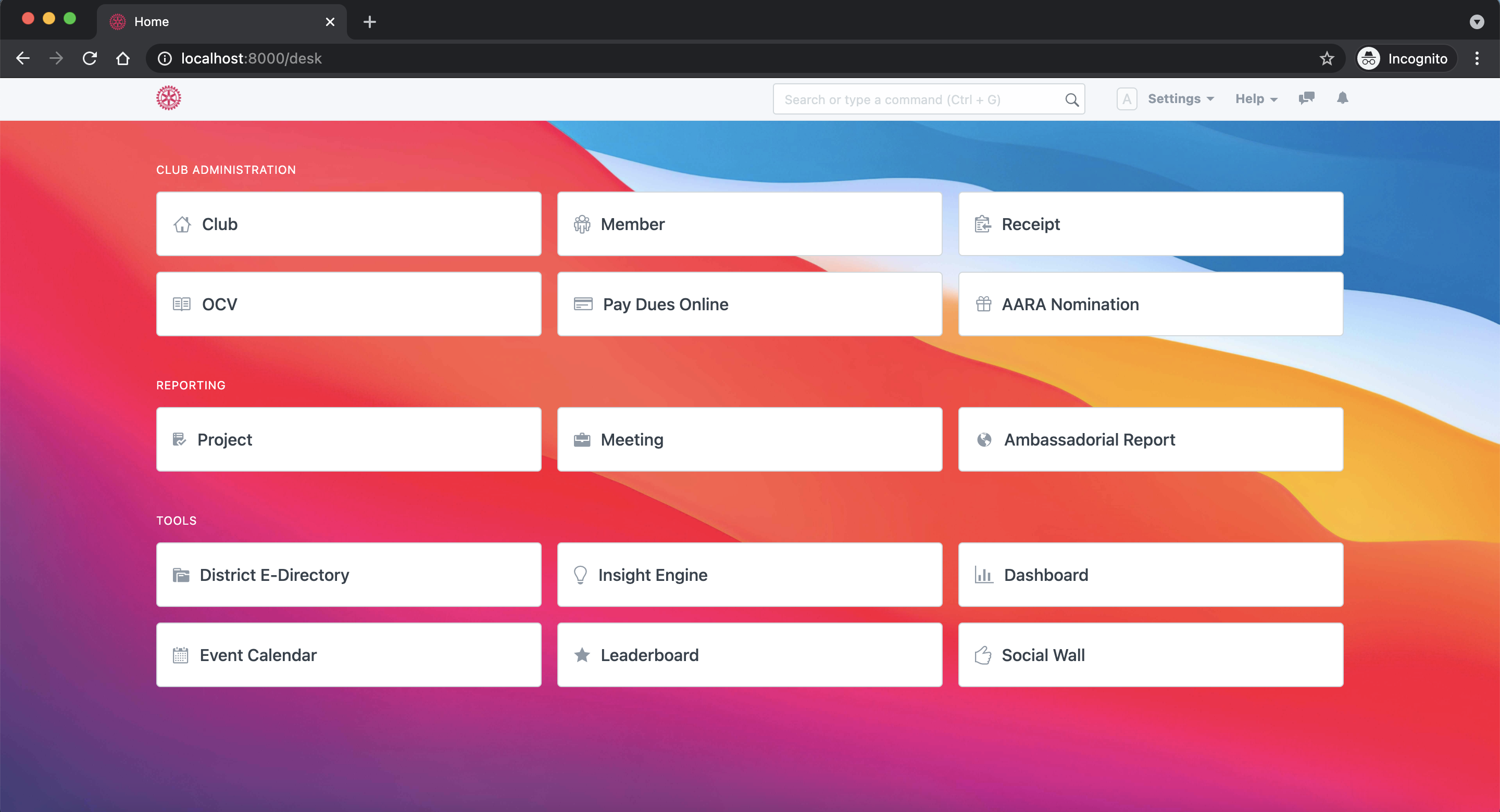The width and height of the screenshot is (1500, 812).
Task: Bookmark this page with the star
Action: click(x=1327, y=58)
